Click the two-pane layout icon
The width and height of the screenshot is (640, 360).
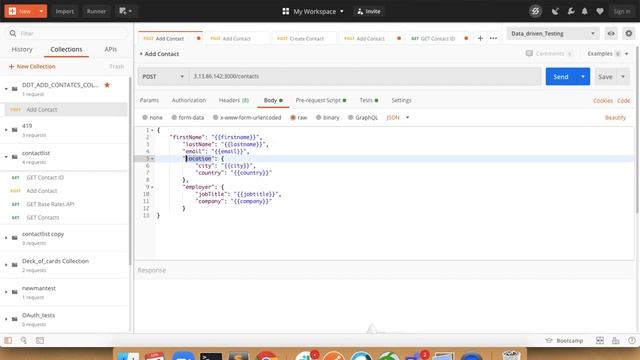pos(600,340)
